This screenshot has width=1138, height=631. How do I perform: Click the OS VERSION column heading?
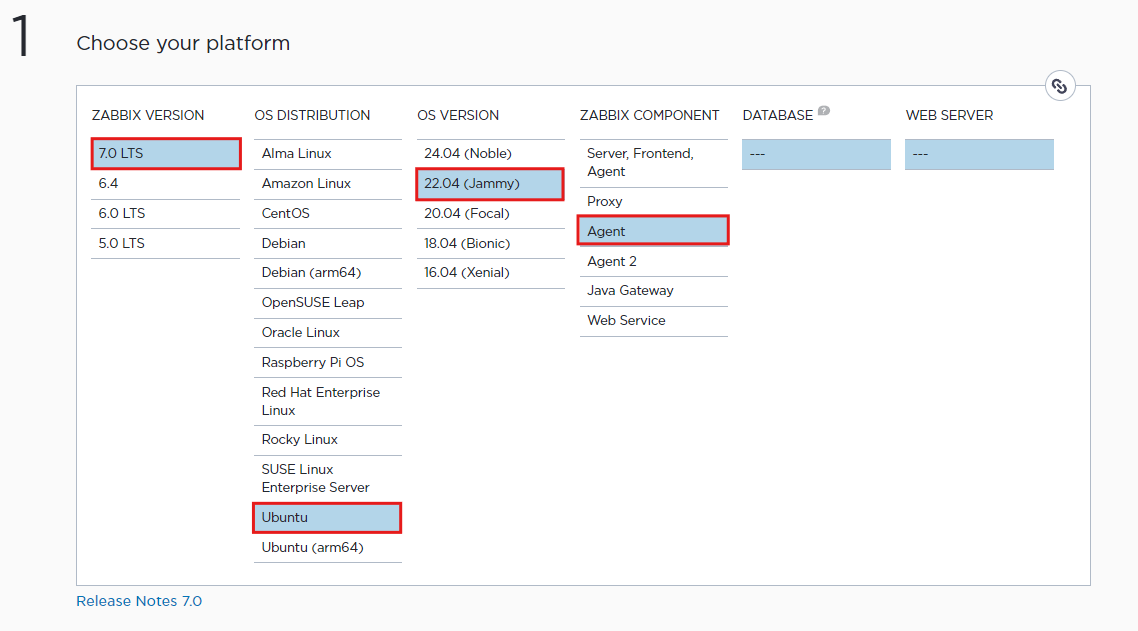(x=458, y=115)
